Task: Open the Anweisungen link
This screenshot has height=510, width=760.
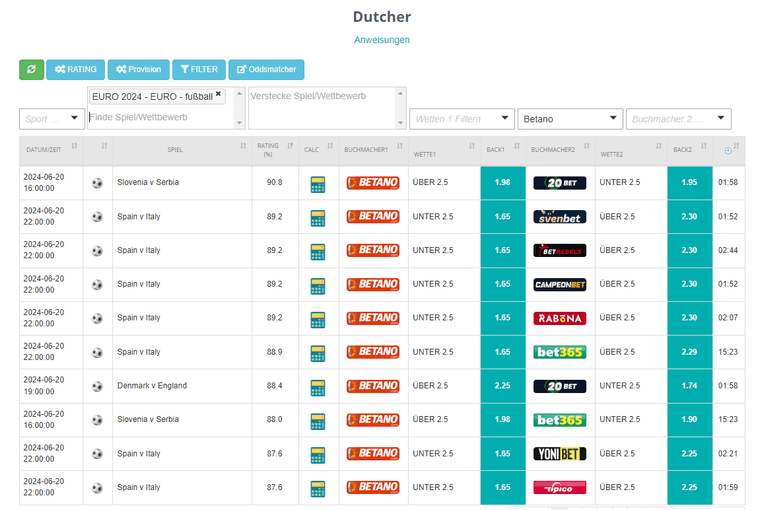Action: click(x=381, y=40)
